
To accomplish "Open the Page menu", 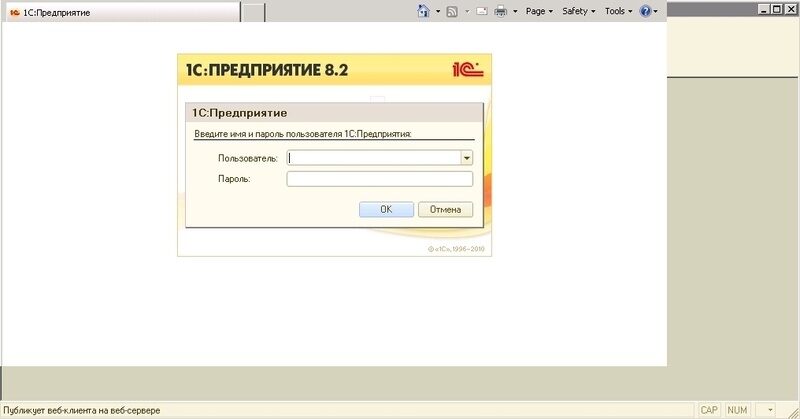I will click(x=539, y=11).
